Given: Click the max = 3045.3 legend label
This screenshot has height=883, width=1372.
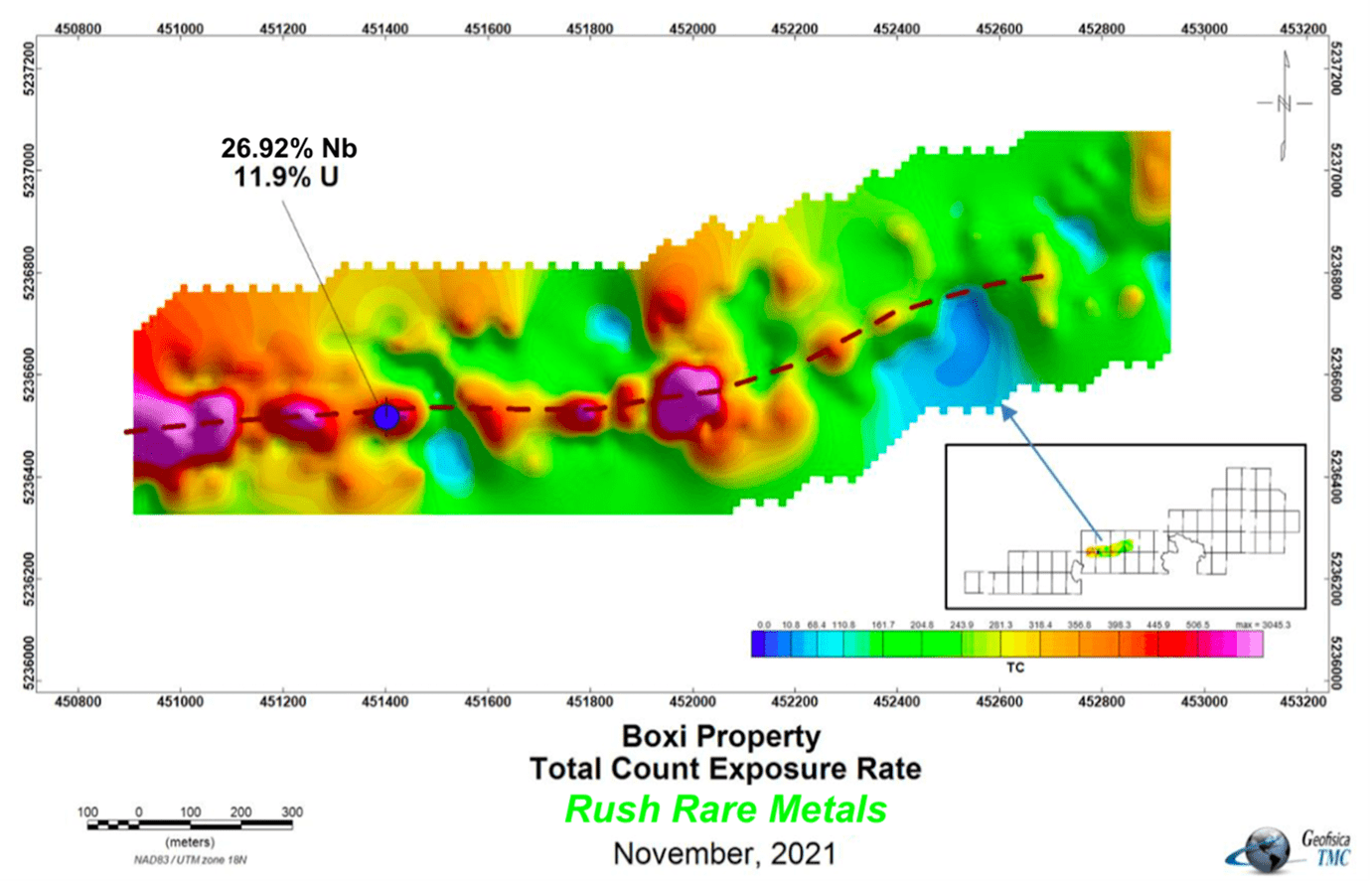Looking at the screenshot, I should (1264, 625).
